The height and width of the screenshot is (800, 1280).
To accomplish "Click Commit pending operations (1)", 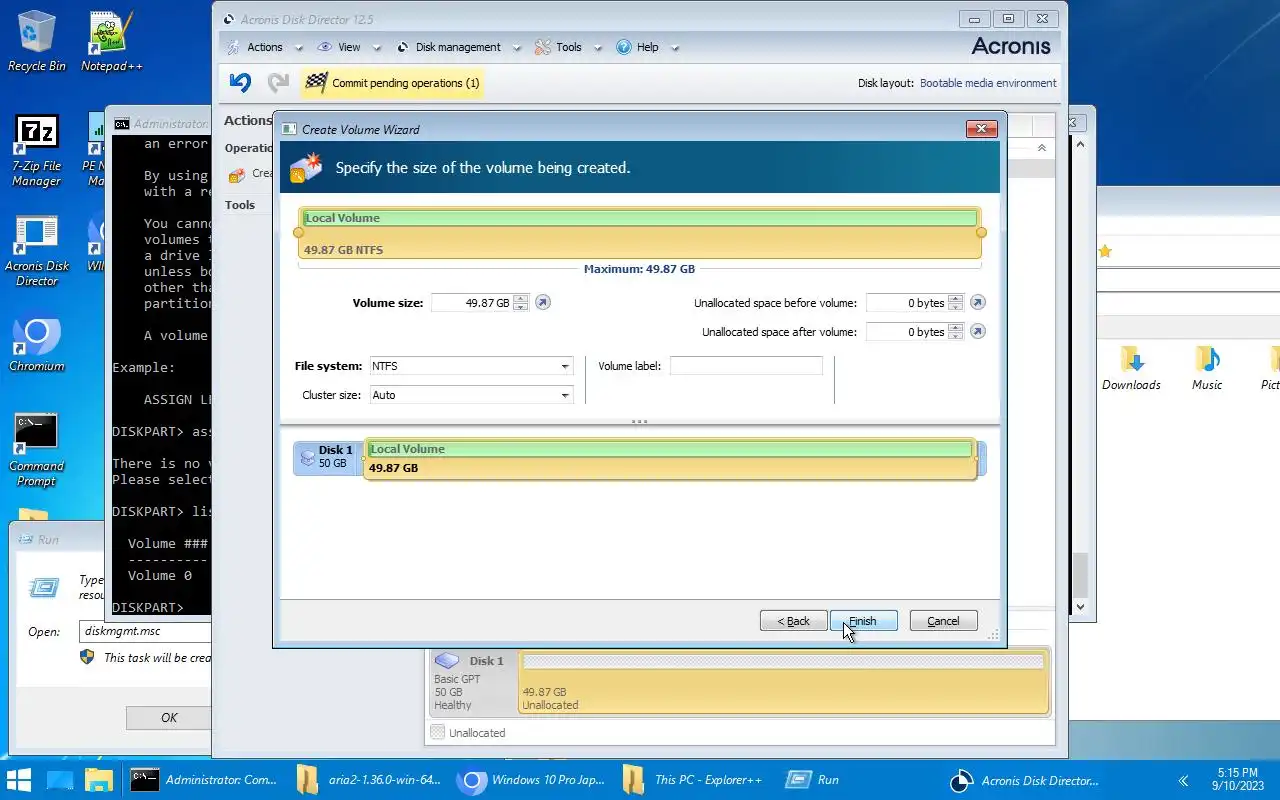I will point(393,83).
